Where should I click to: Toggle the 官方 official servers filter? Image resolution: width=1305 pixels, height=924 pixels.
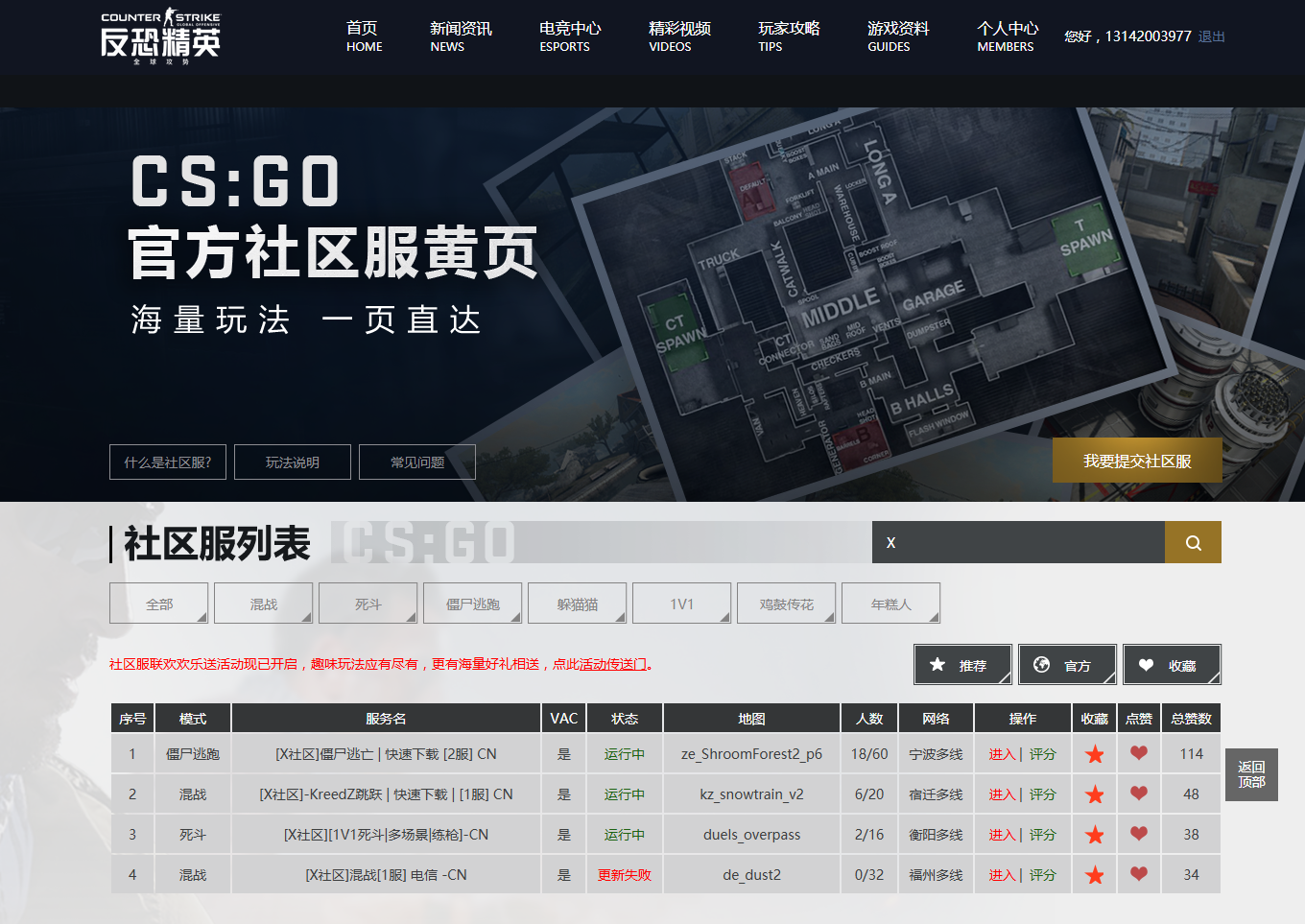(x=1067, y=665)
